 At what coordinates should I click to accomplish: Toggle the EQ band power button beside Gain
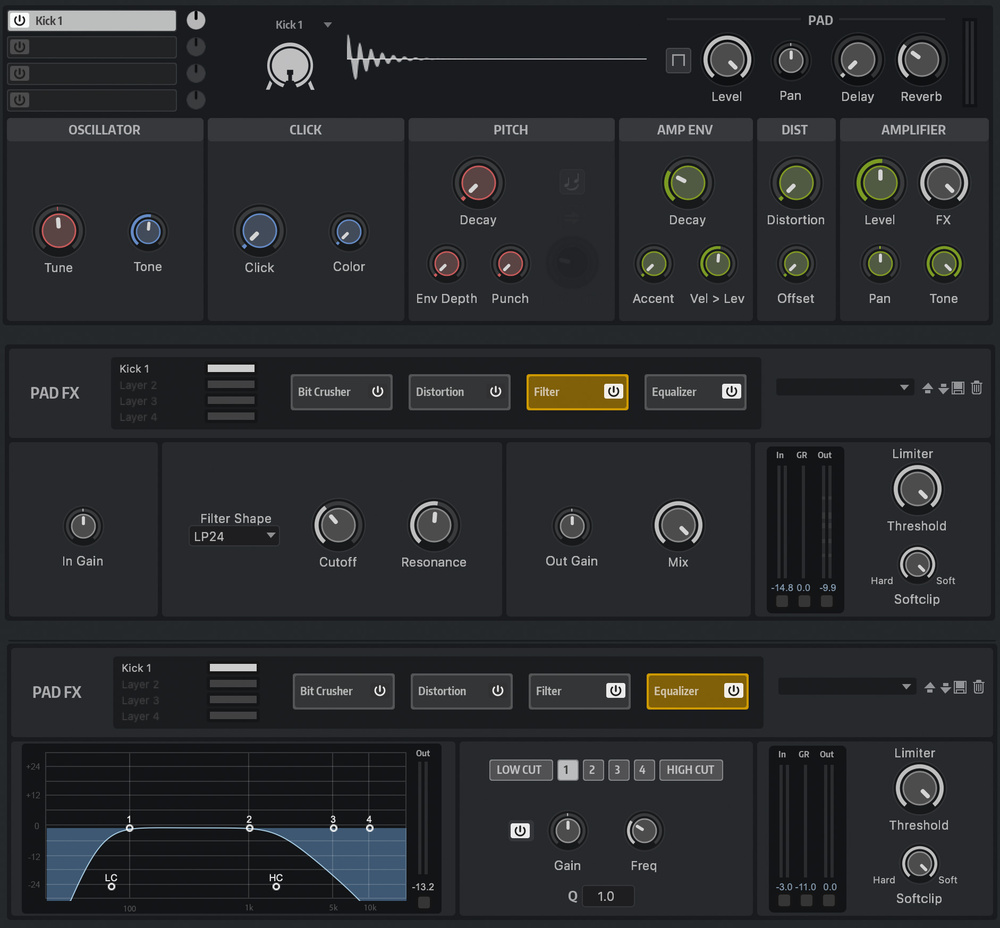point(520,830)
